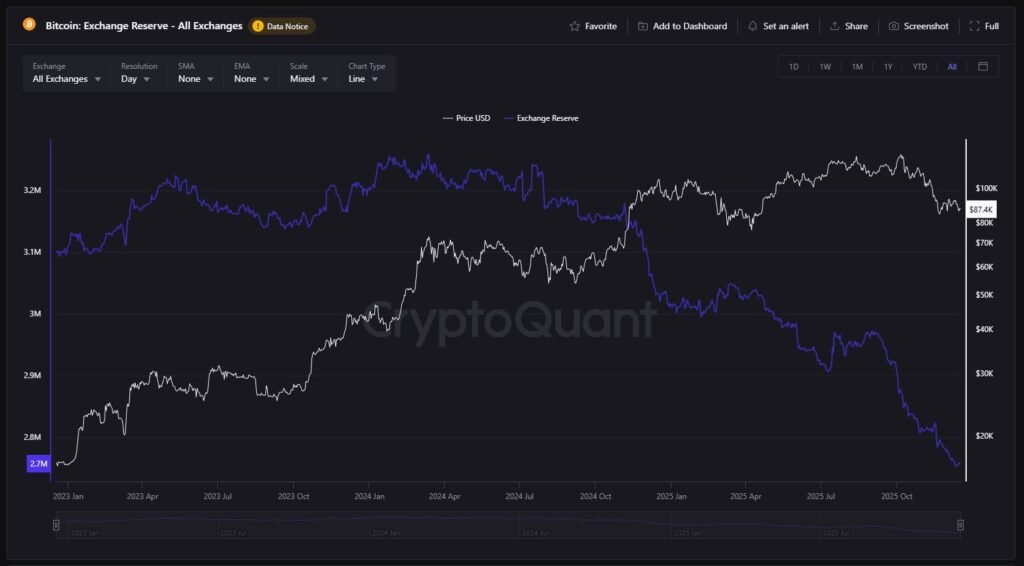Open the Scale Mixed dropdown
This screenshot has width=1024, height=566.
pyautogui.click(x=309, y=73)
